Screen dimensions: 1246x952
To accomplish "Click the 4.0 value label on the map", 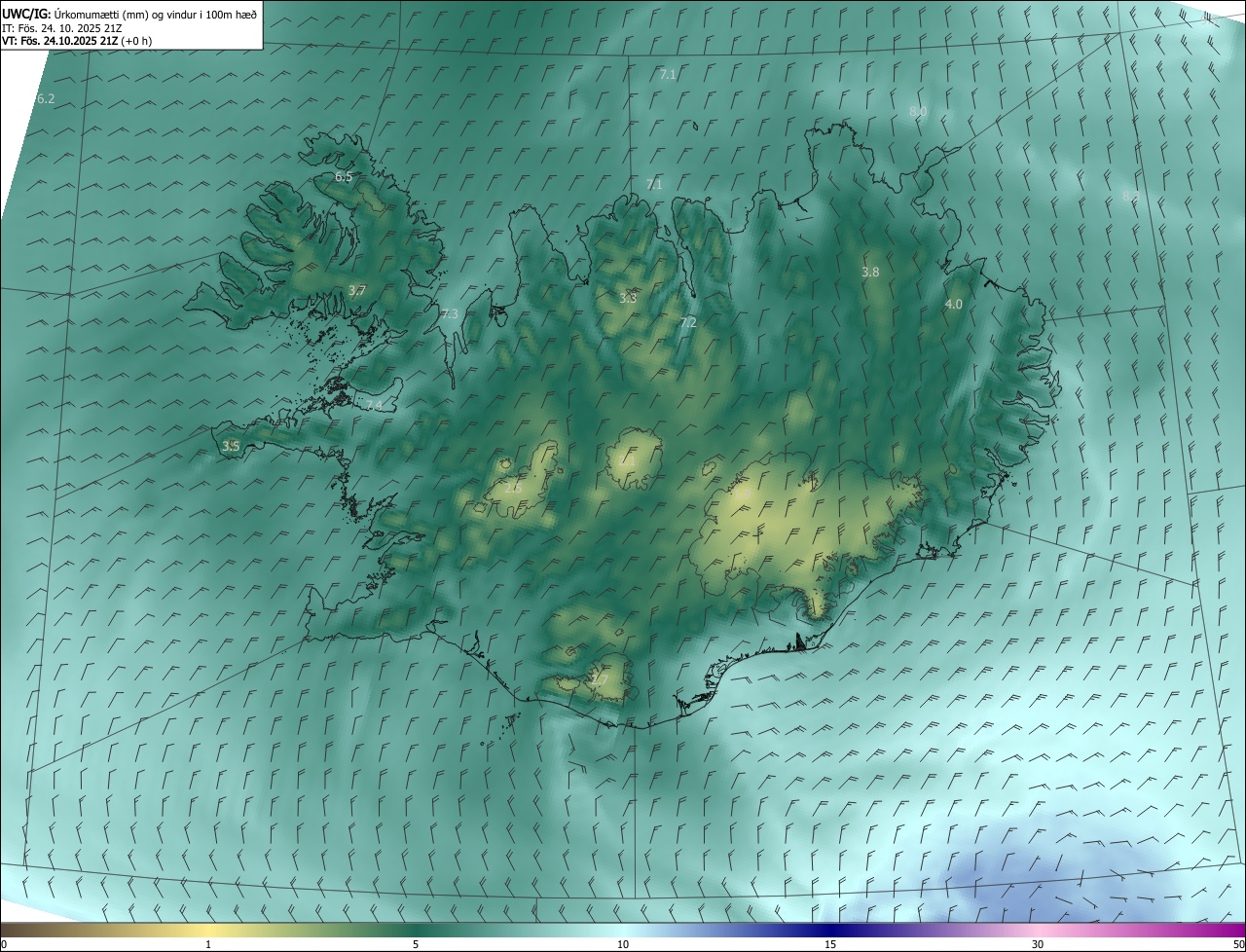I will [x=954, y=304].
